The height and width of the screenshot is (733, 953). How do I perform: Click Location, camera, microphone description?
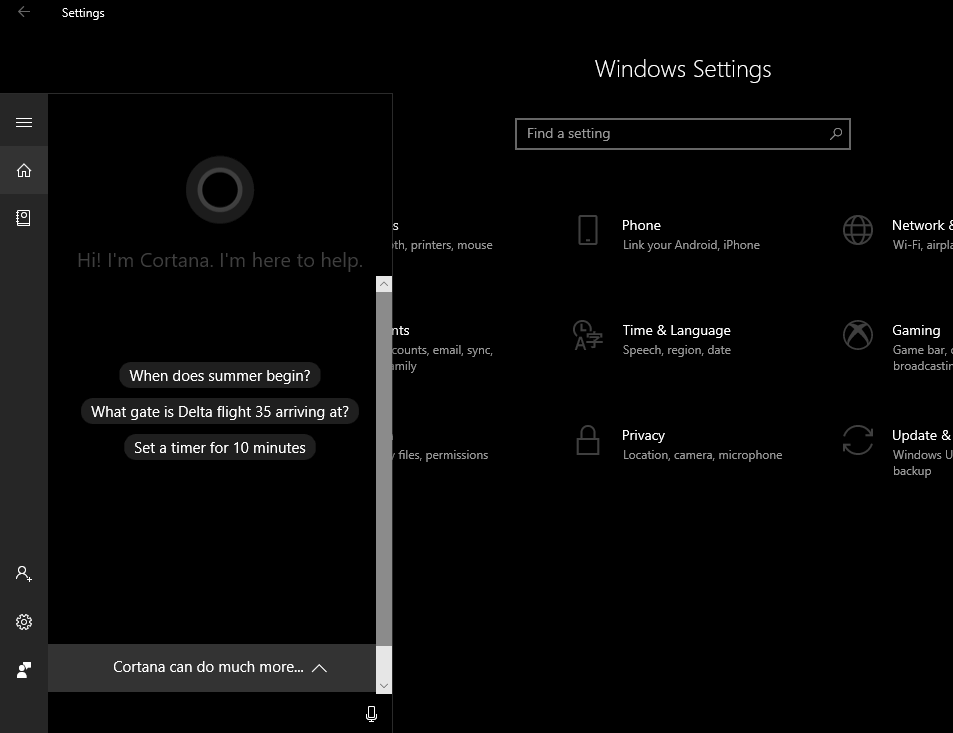click(702, 455)
